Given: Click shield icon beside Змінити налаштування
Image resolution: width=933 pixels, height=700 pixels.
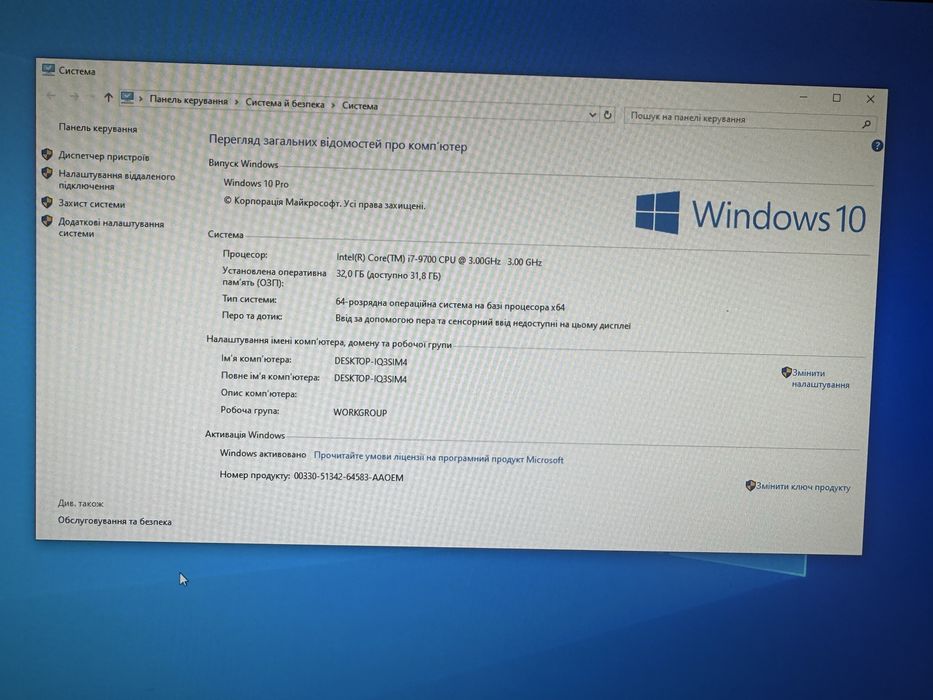Looking at the screenshot, I should pos(786,372).
